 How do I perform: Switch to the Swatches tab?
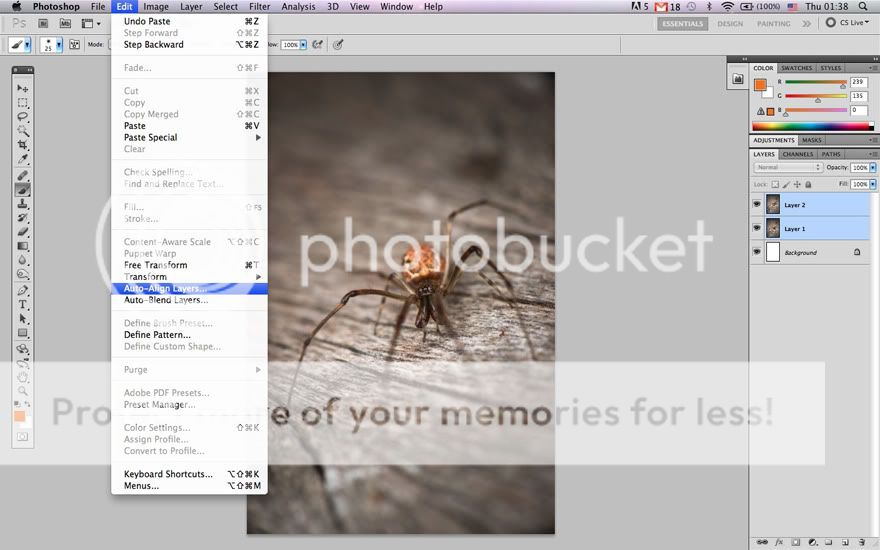pyautogui.click(x=796, y=68)
